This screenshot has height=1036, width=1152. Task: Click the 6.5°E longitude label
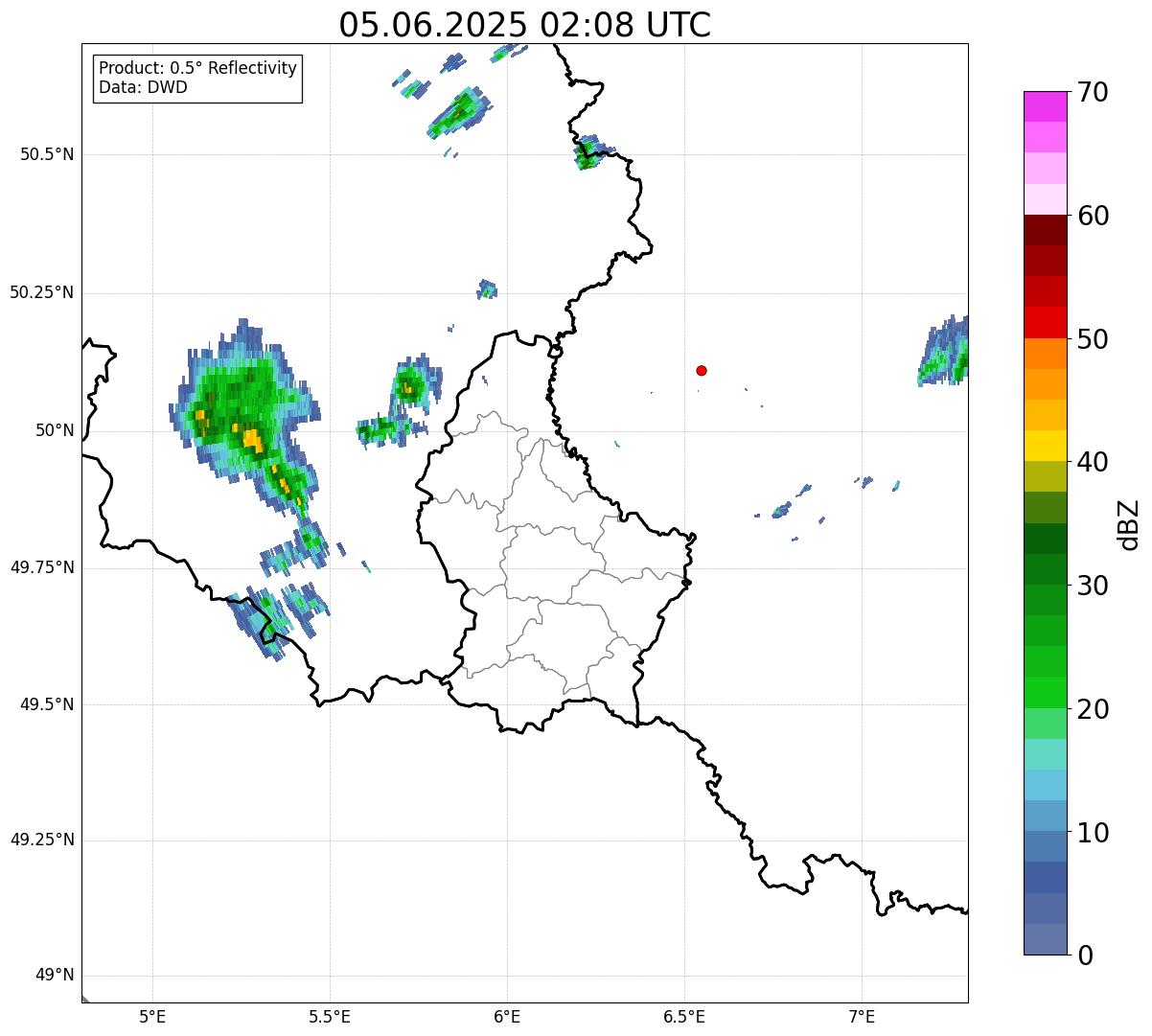pyautogui.click(x=684, y=1016)
